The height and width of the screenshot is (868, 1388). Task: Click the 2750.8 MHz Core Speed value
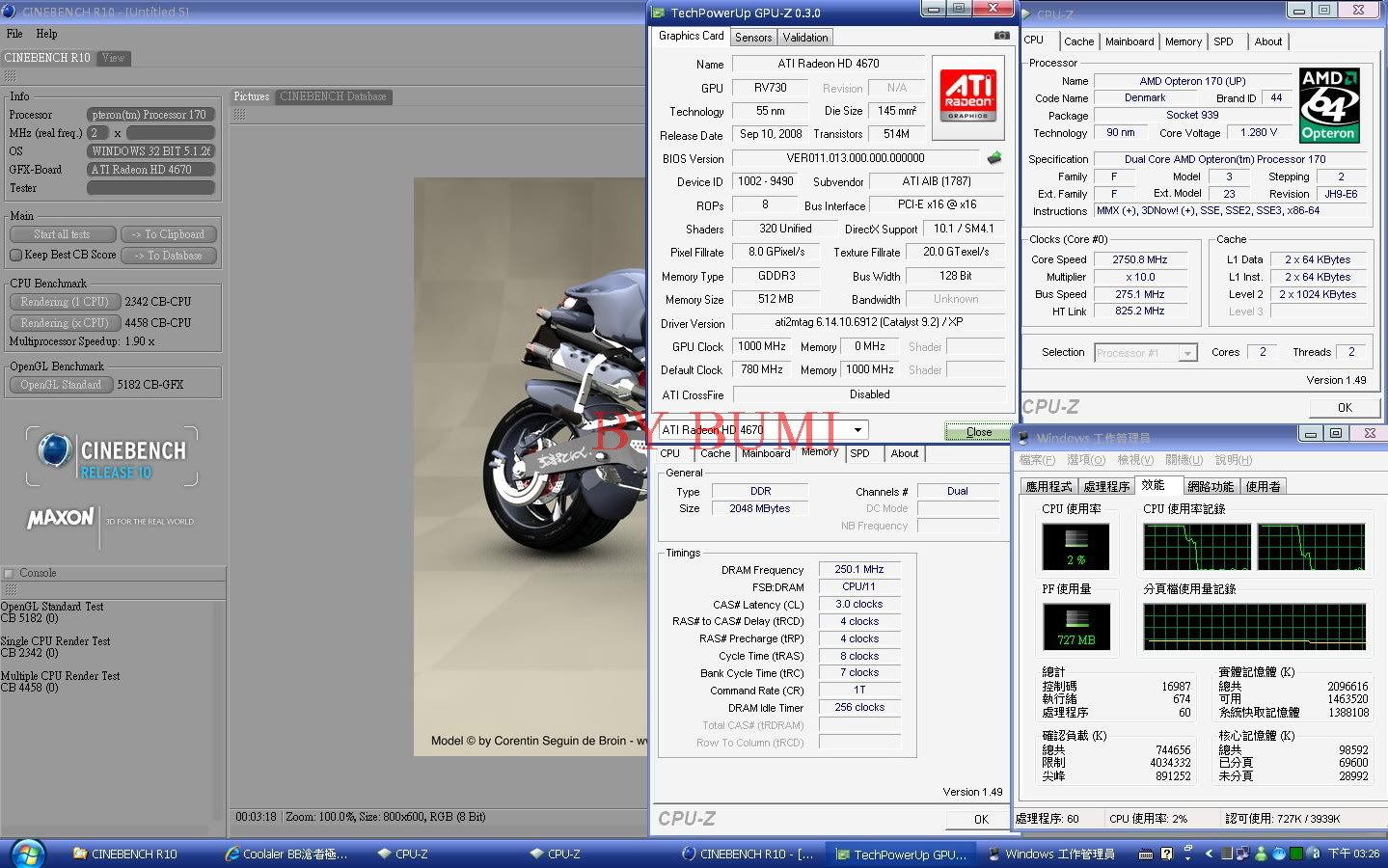(x=1140, y=259)
